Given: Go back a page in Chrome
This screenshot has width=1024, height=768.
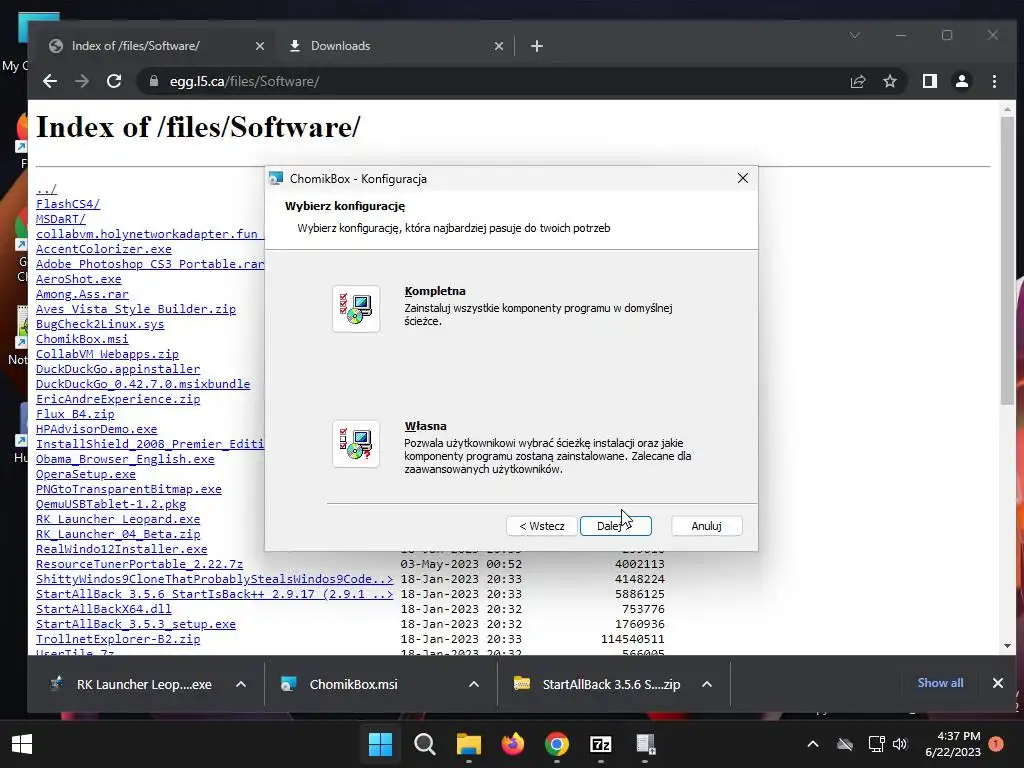Looking at the screenshot, I should (50, 81).
